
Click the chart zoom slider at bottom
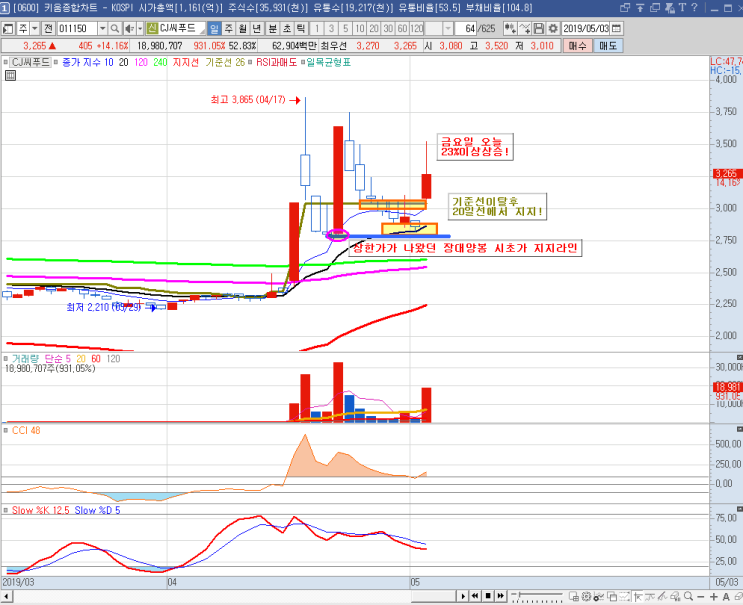[537, 596]
